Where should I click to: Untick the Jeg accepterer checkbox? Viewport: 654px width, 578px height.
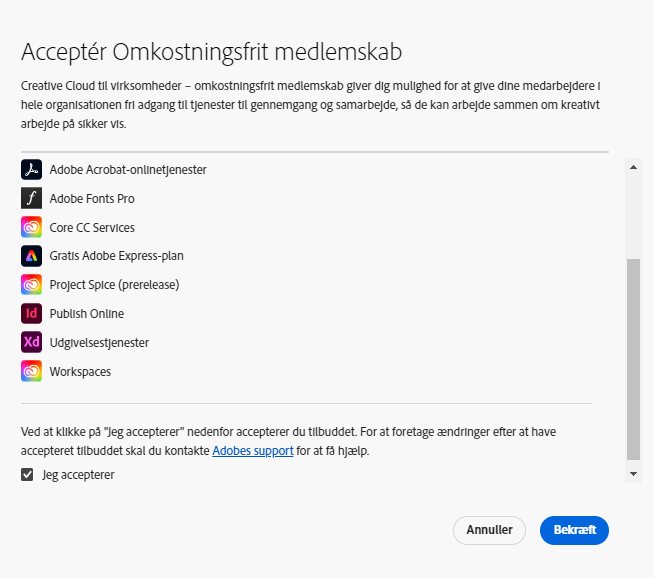pos(27,475)
